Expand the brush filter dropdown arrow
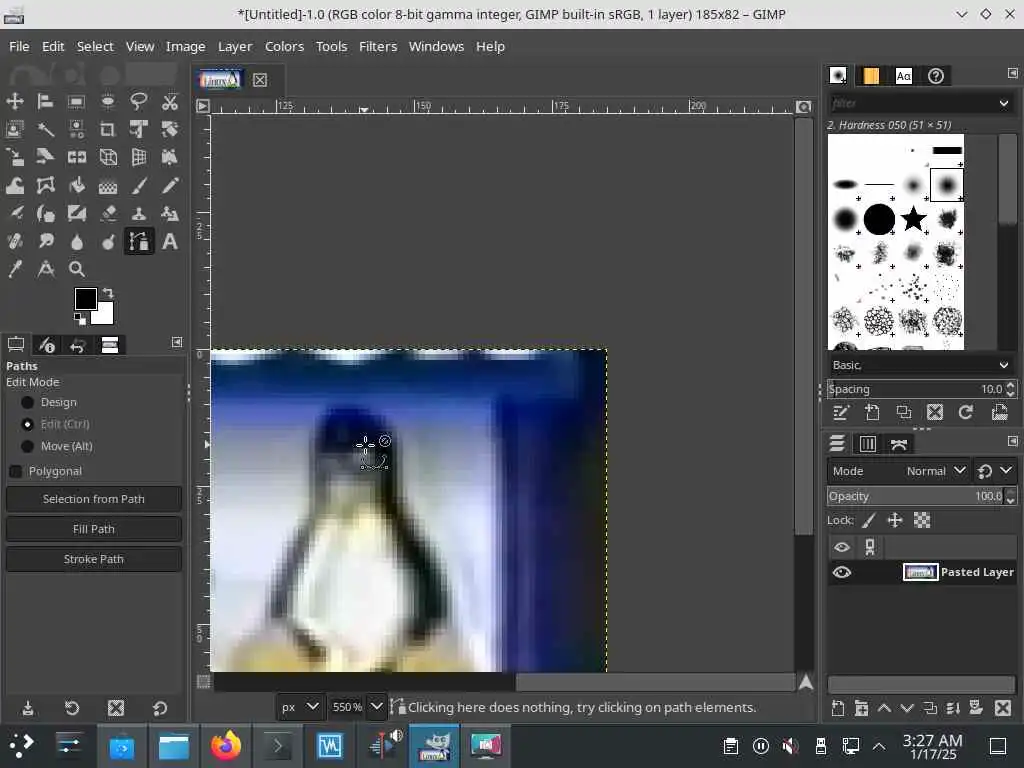The height and width of the screenshot is (768, 1024). coord(1004,103)
